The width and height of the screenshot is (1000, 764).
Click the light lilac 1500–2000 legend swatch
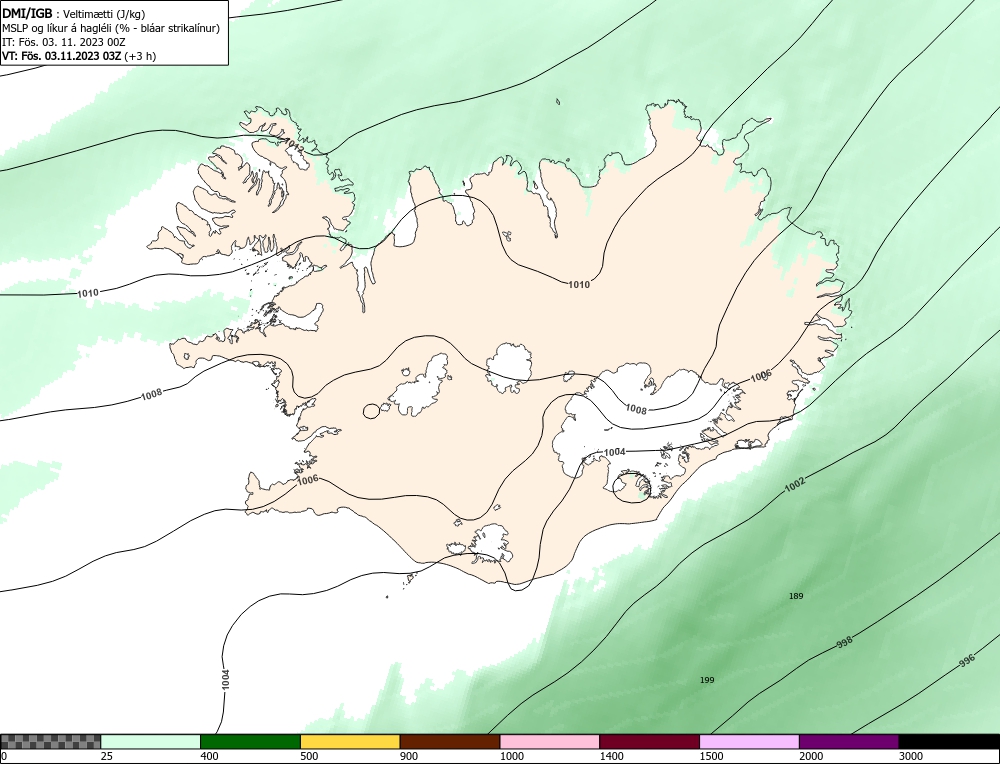(749, 742)
